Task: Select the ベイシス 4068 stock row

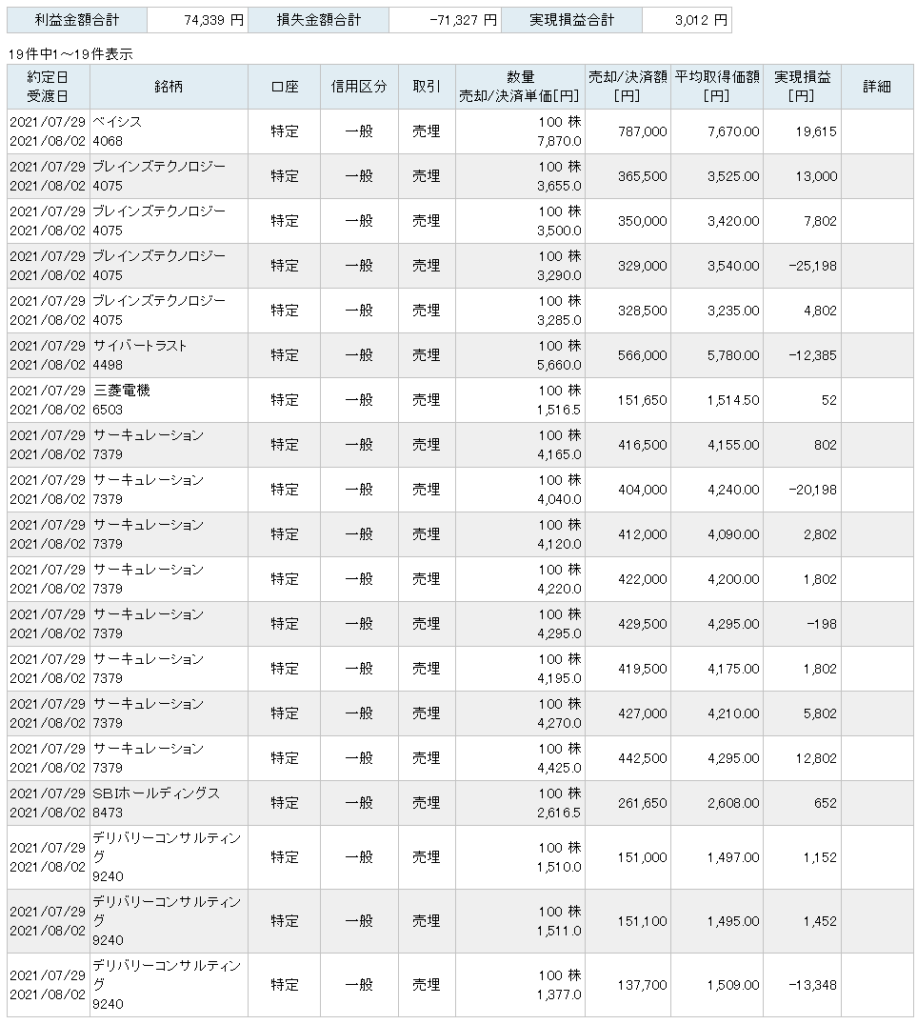Action: [x=460, y=131]
